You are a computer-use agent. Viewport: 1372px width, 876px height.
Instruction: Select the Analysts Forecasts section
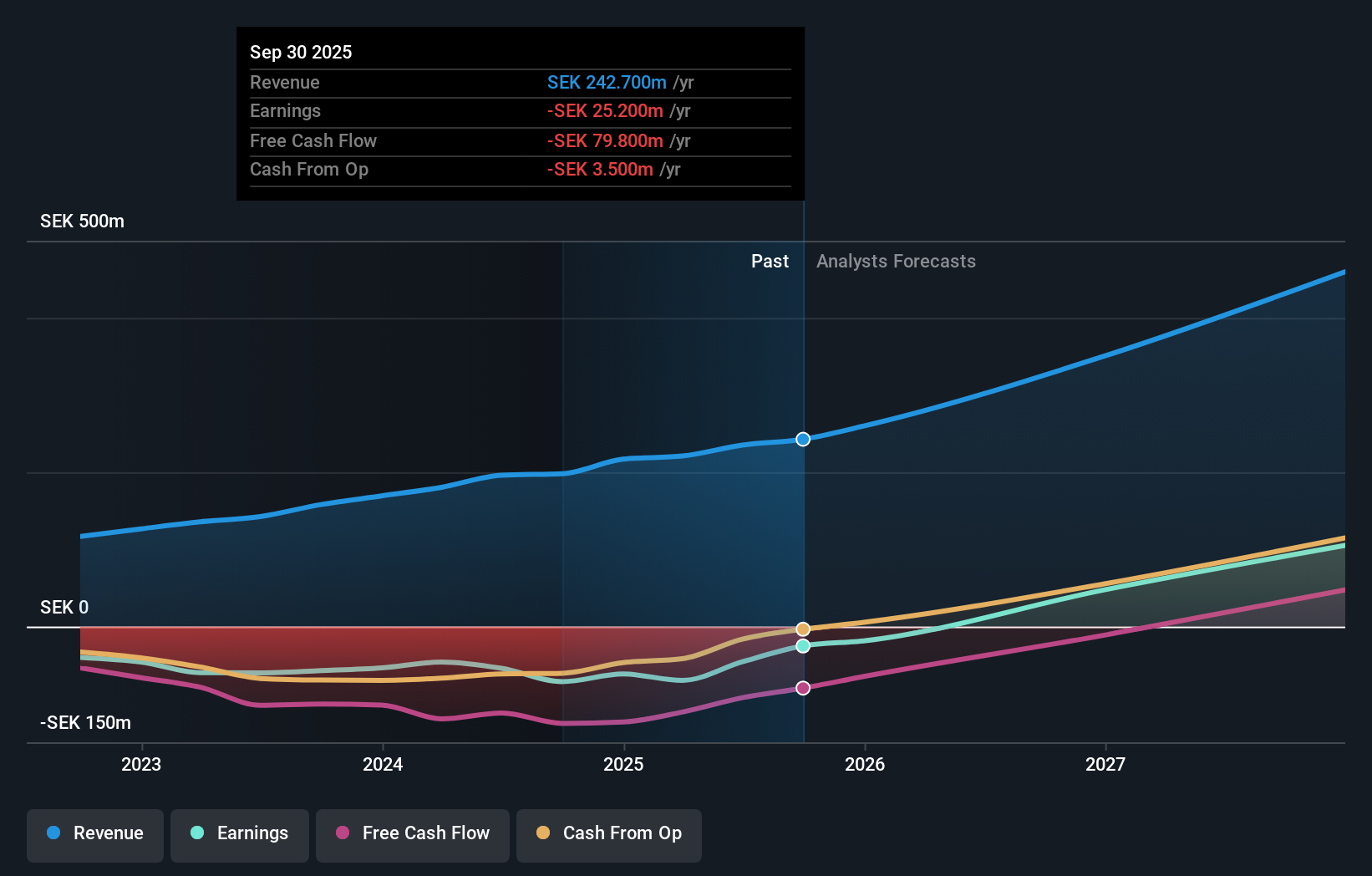[x=896, y=261]
